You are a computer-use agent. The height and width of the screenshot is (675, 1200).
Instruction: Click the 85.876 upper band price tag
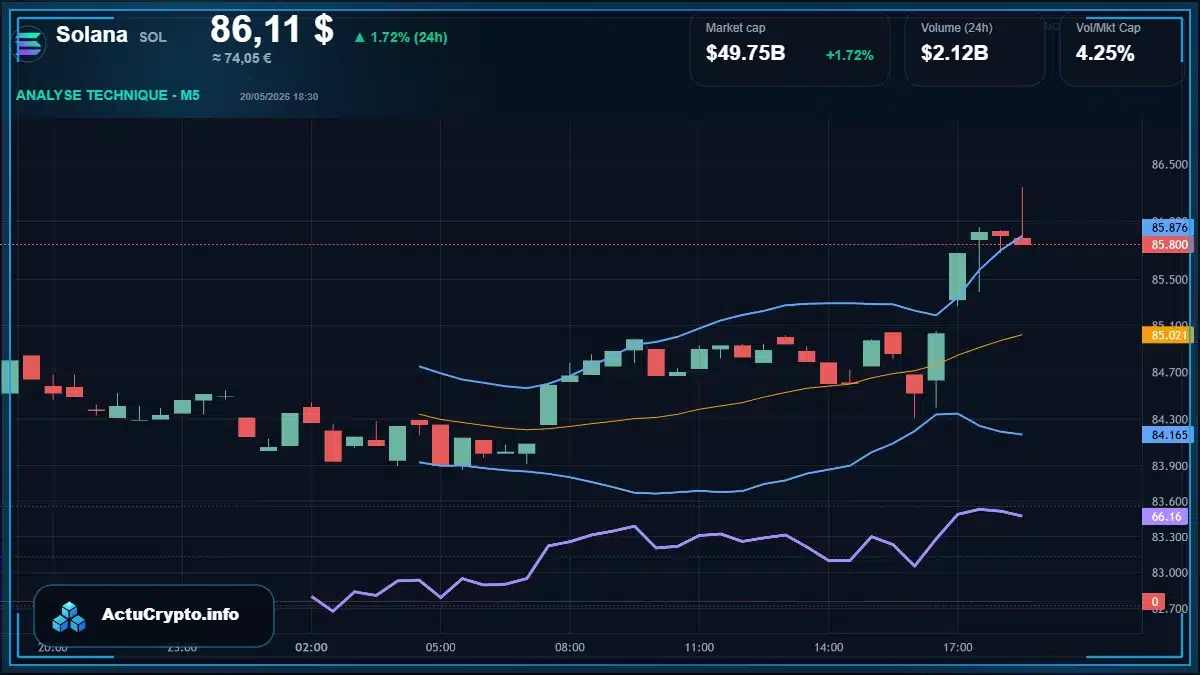point(1168,228)
